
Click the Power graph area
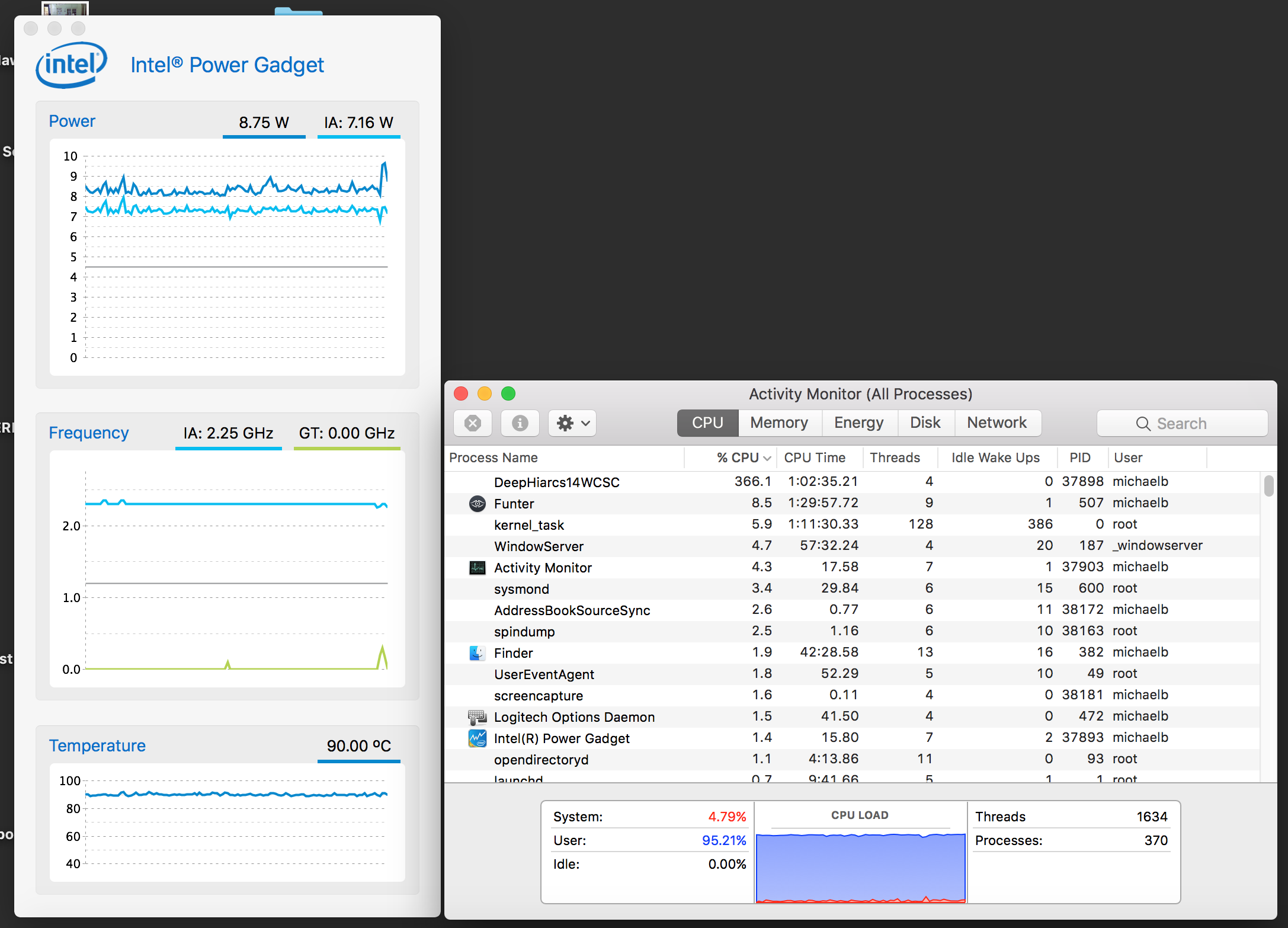pos(228,257)
